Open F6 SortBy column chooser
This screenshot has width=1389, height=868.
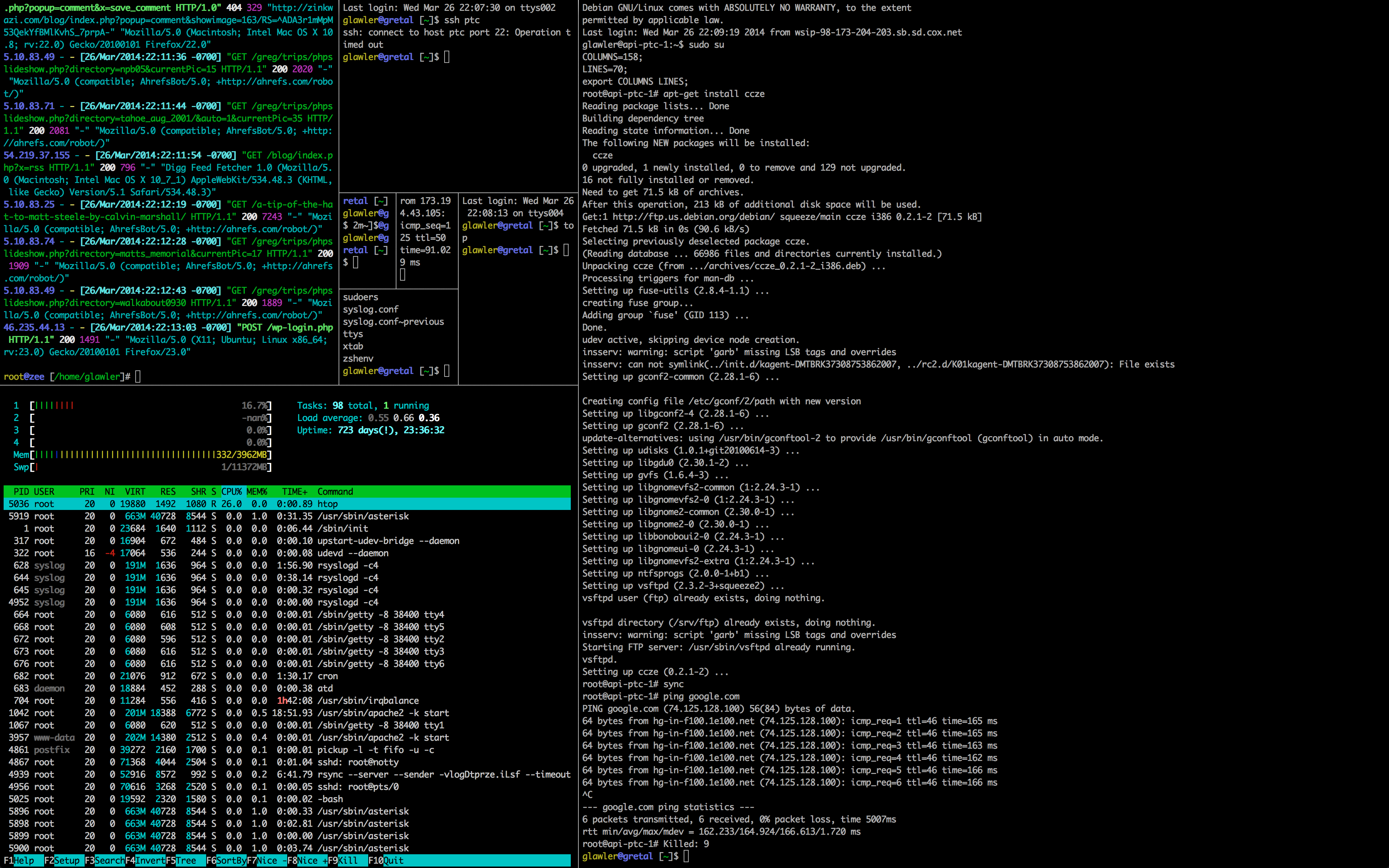coord(231,860)
